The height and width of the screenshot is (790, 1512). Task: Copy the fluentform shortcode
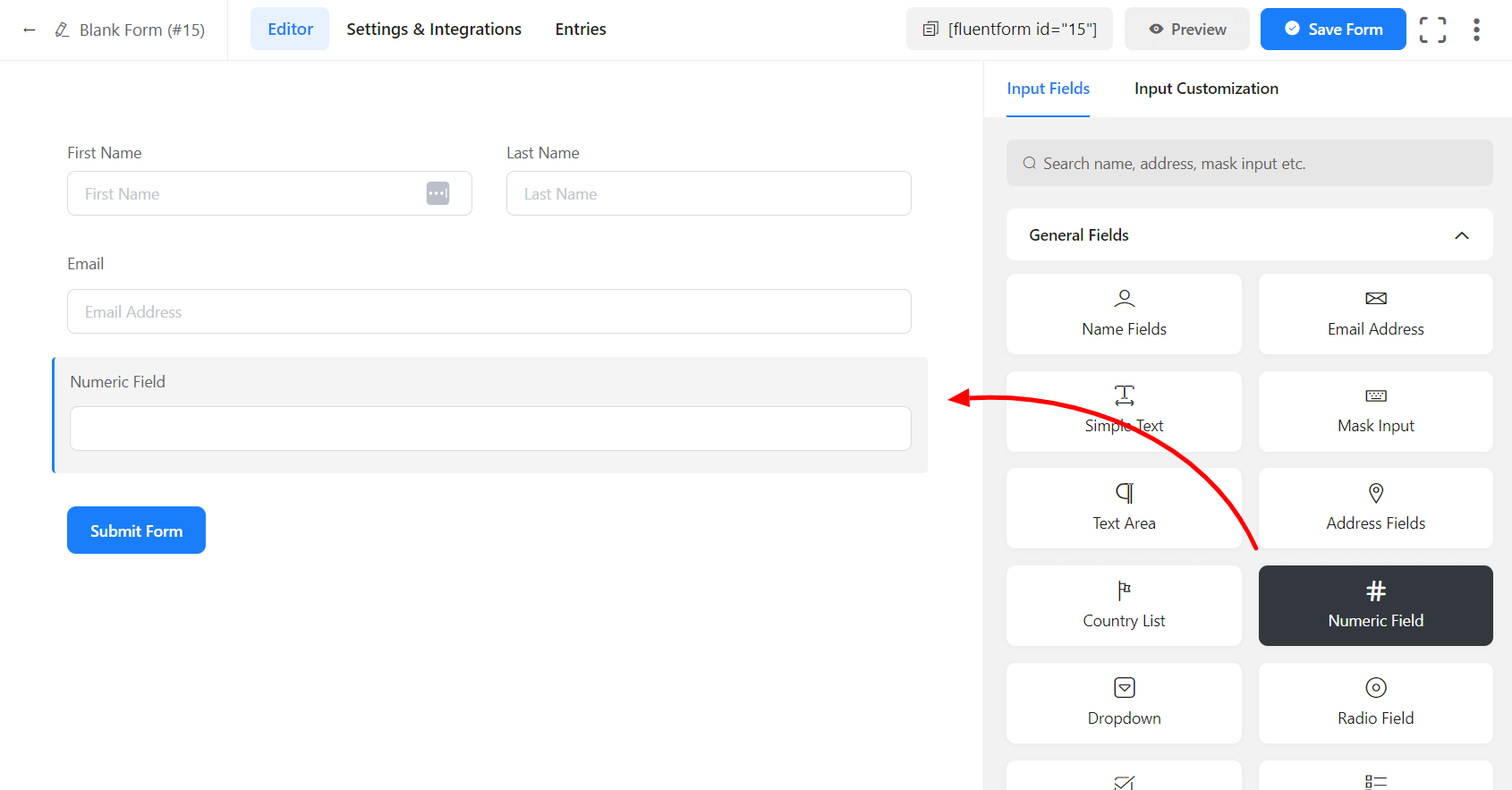1009,30
